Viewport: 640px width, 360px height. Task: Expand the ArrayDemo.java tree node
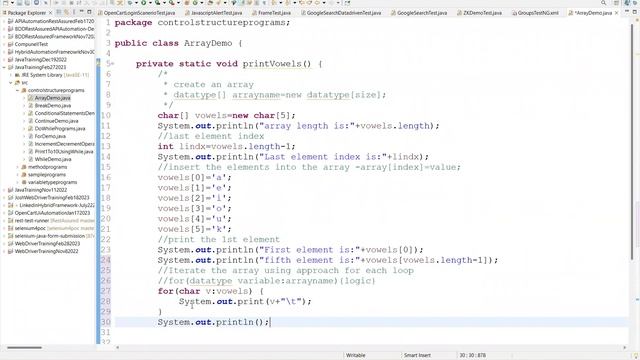tap(24, 98)
